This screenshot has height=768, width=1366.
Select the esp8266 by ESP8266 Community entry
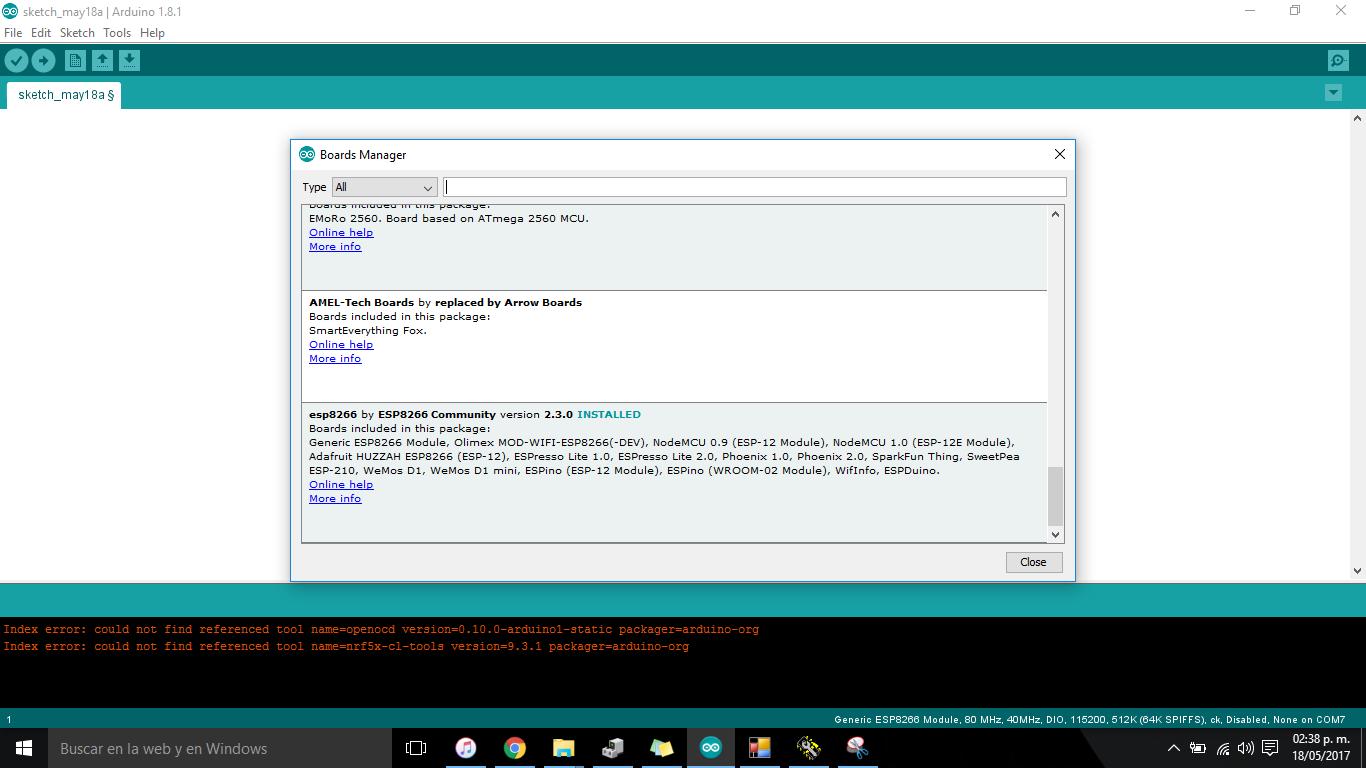(x=674, y=472)
